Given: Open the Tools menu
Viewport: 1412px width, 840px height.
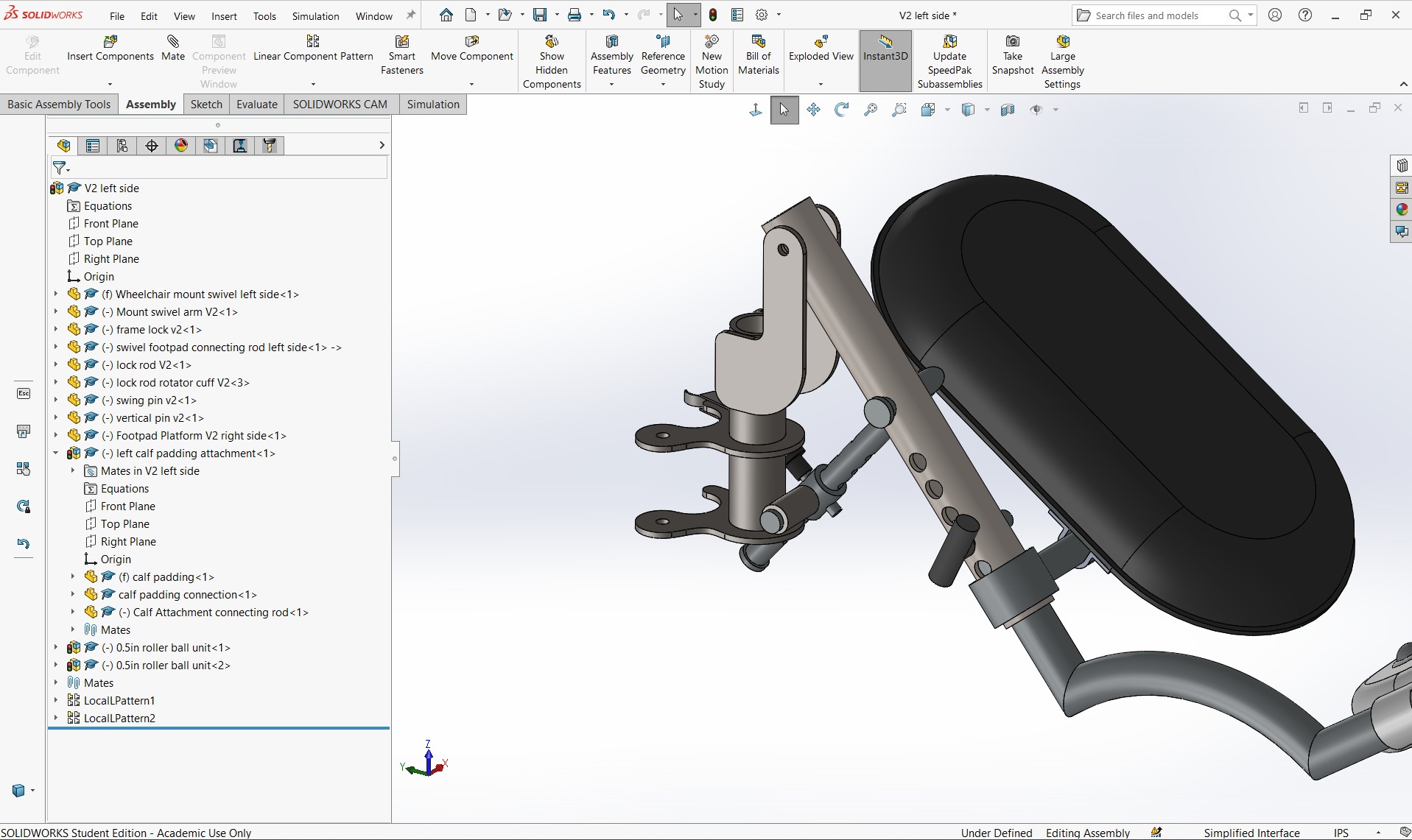Looking at the screenshot, I should point(264,16).
